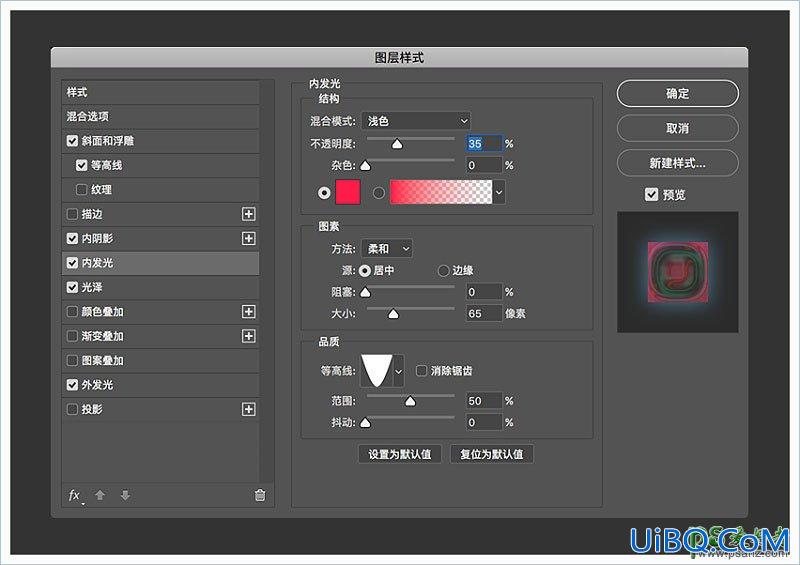Click the 杂色 value field

pyautogui.click(x=484, y=165)
